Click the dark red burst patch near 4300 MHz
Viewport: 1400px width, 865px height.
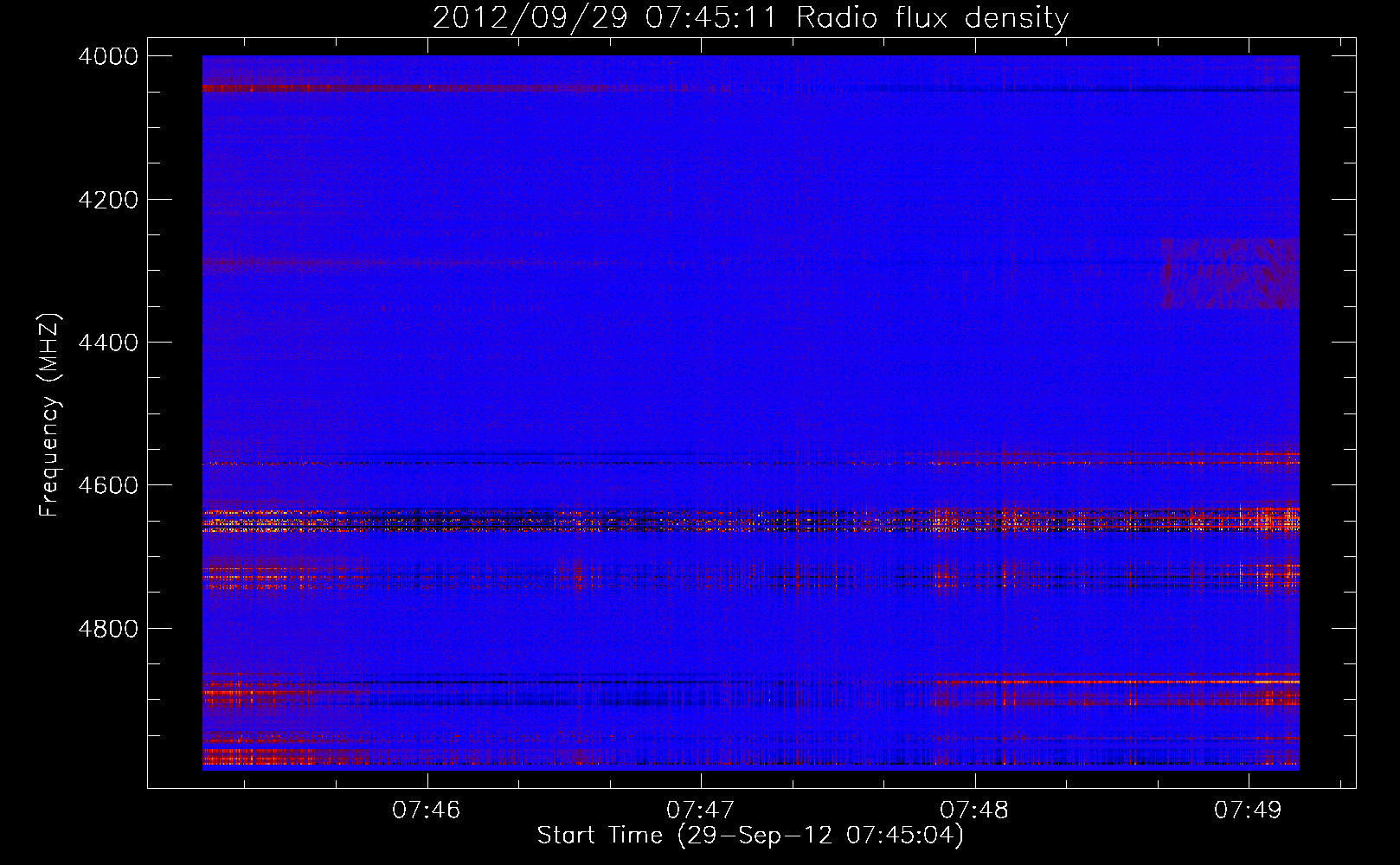[1230, 273]
